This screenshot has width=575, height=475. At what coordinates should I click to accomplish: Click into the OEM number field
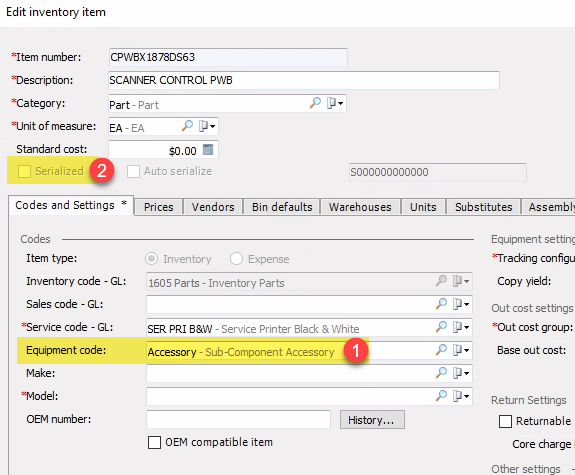[238, 419]
